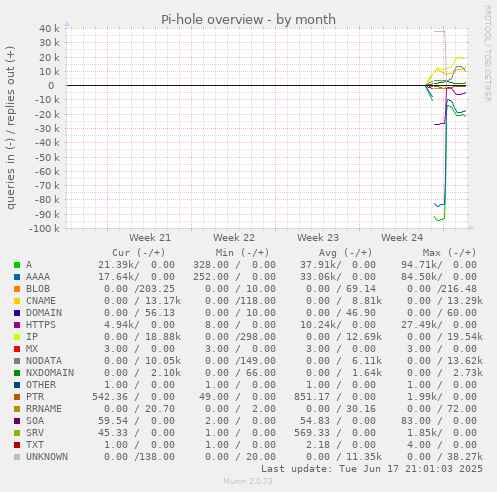Screen dimensions: 497x492
Task: Click the Week 24 axis label
Action: (402, 238)
